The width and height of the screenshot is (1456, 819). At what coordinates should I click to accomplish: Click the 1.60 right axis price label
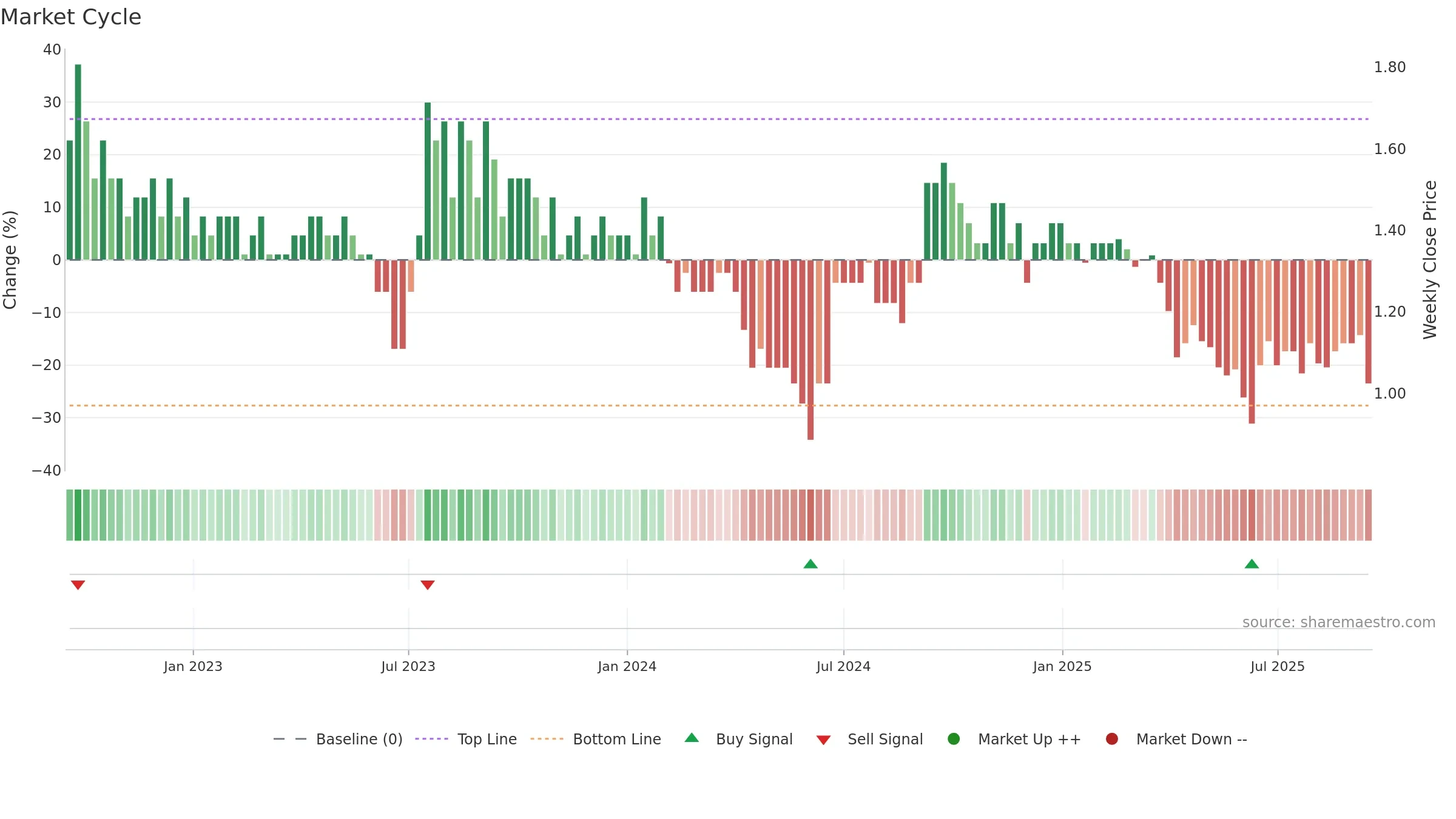(x=1390, y=149)
